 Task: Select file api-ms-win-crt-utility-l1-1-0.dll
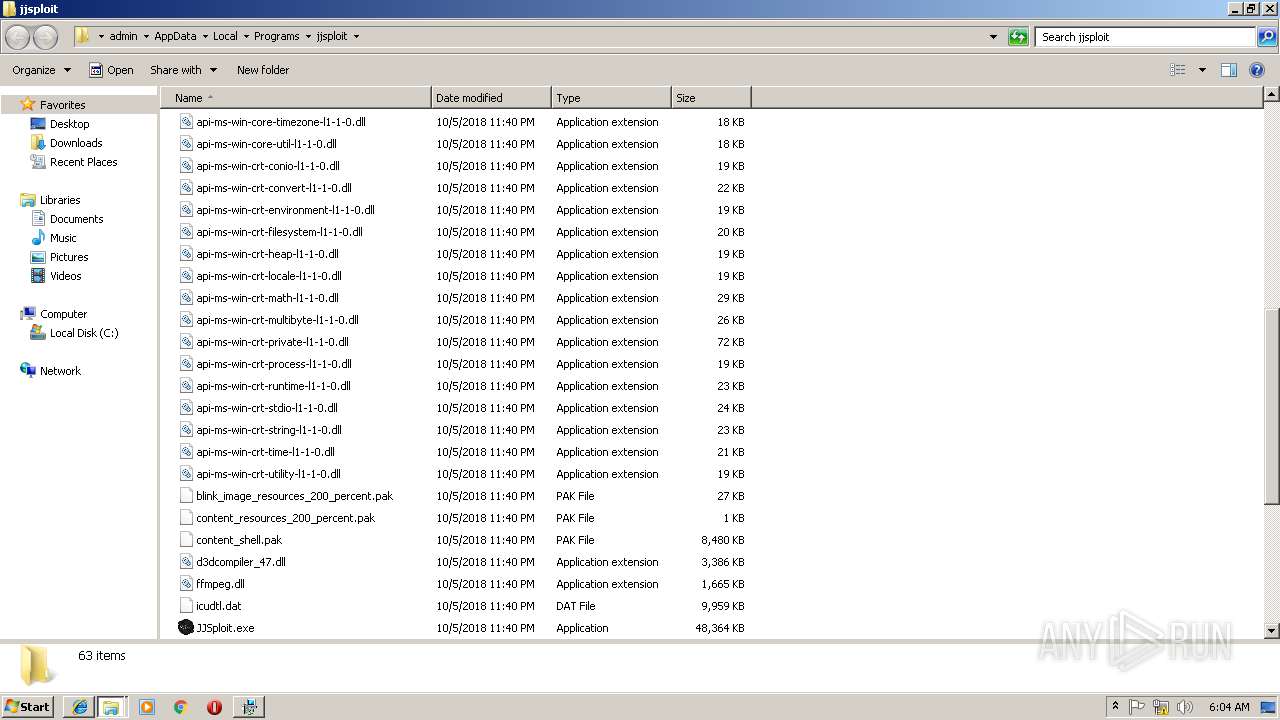tap(268, 474)
